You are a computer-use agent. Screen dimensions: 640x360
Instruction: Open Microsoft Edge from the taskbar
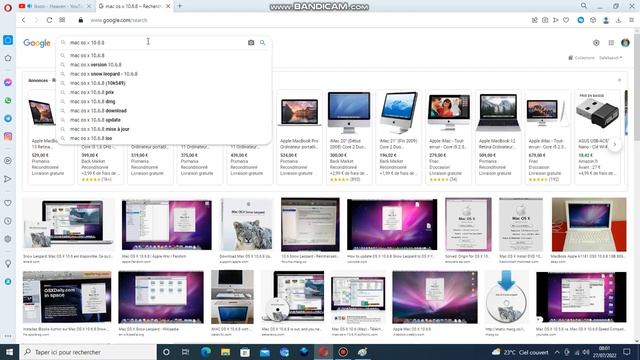[205, 352]
